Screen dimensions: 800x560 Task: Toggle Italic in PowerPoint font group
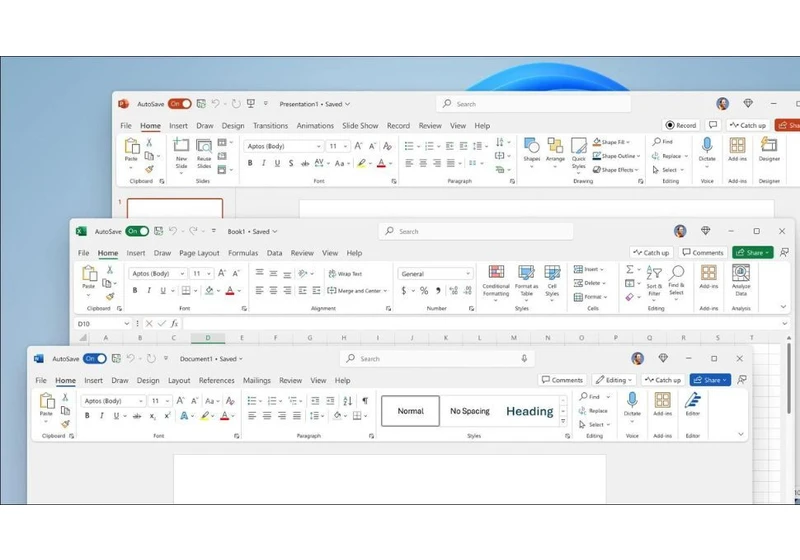(263, 163)
